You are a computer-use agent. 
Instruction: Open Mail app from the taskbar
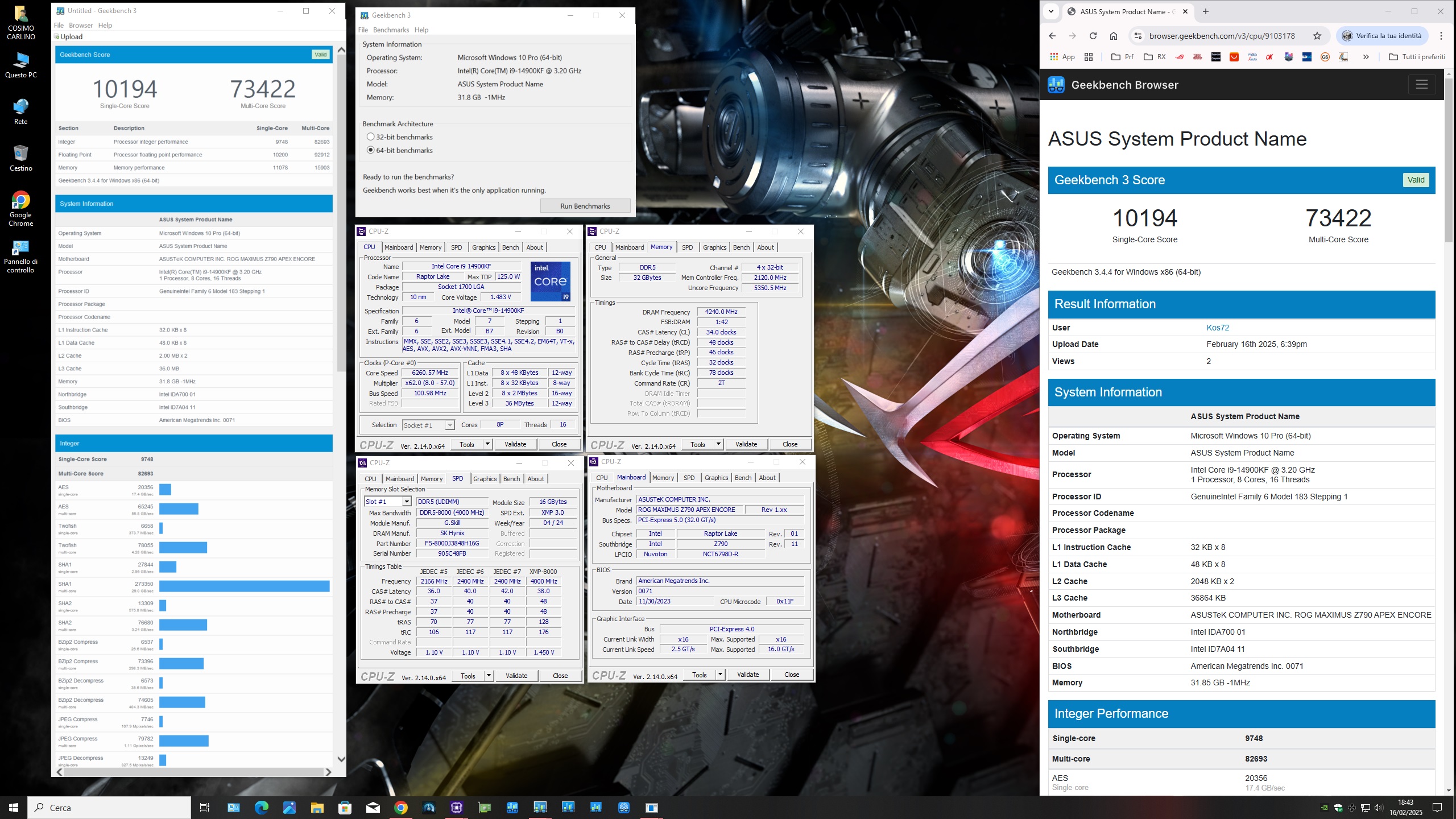[x=373, y=808]
